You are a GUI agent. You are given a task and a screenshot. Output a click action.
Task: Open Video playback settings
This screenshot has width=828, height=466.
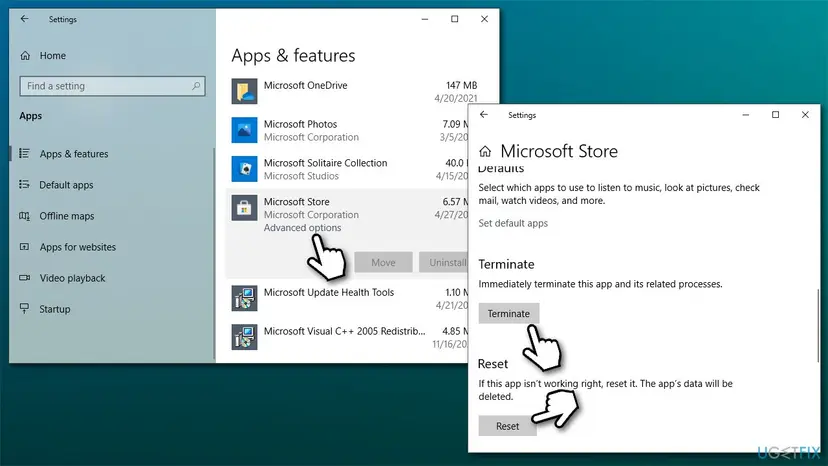click(72, 278)
